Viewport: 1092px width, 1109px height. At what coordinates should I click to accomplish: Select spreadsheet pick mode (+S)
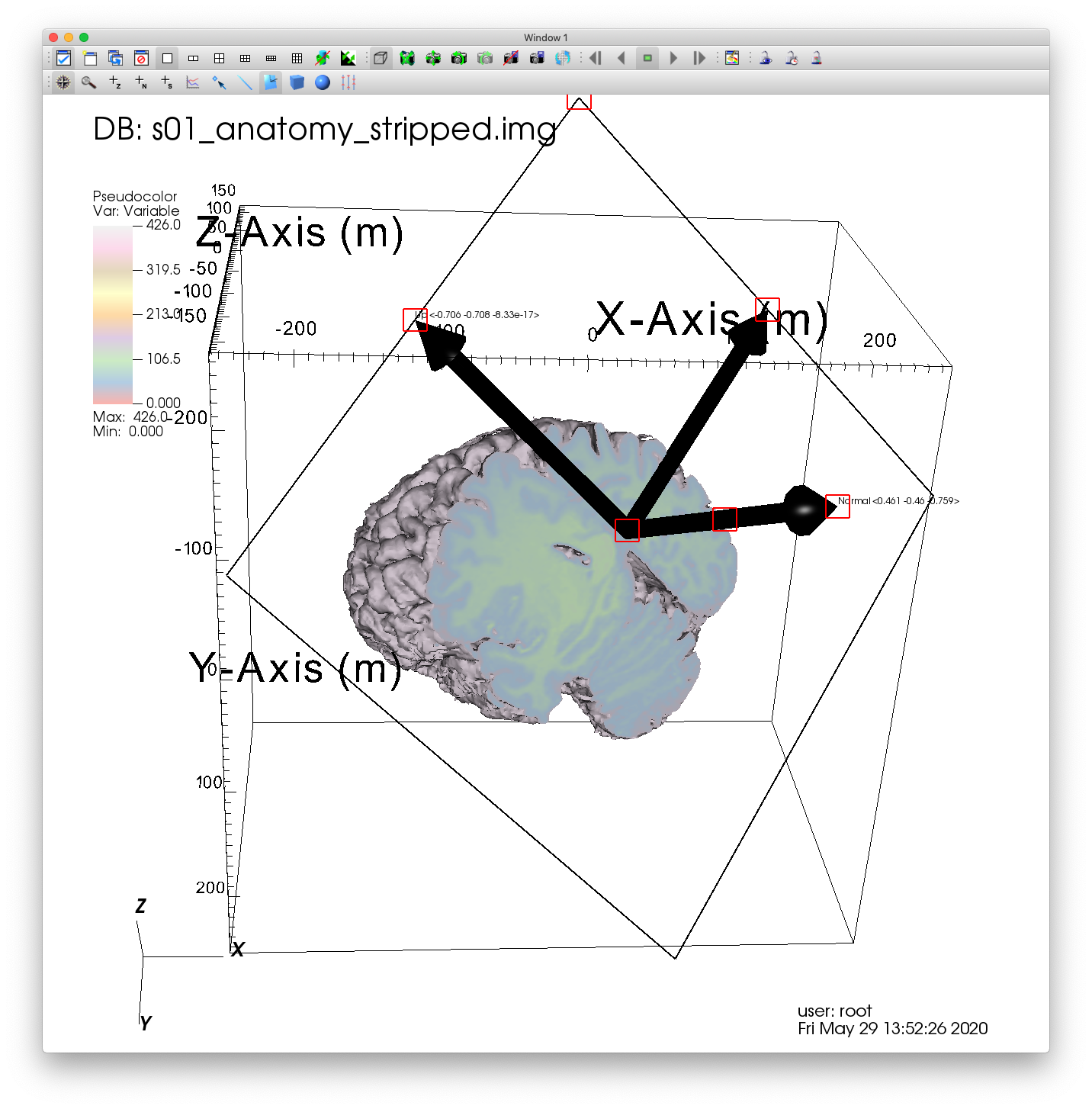pyautogui.click(x=167, y=82)
